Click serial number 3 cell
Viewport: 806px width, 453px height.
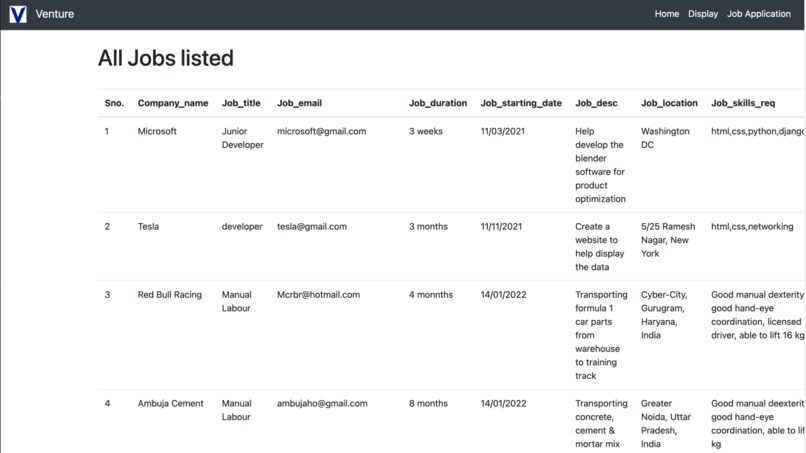pyautogui.click(x=107, y=295)
